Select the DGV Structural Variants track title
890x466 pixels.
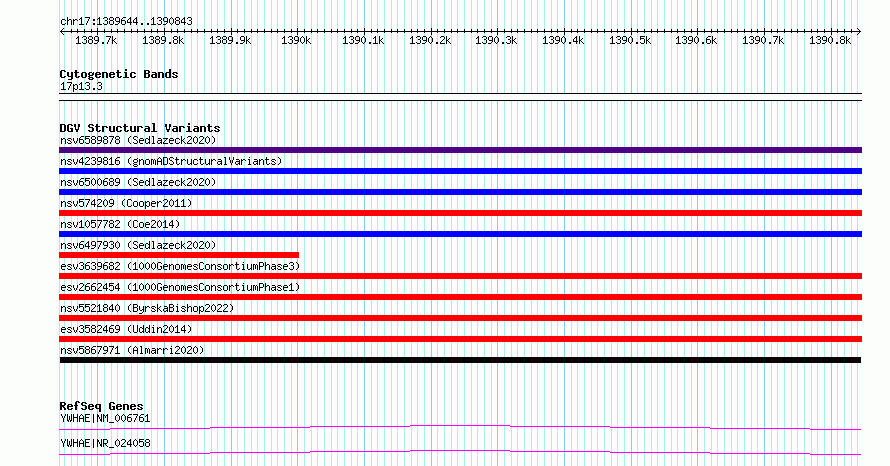[140, 128]
